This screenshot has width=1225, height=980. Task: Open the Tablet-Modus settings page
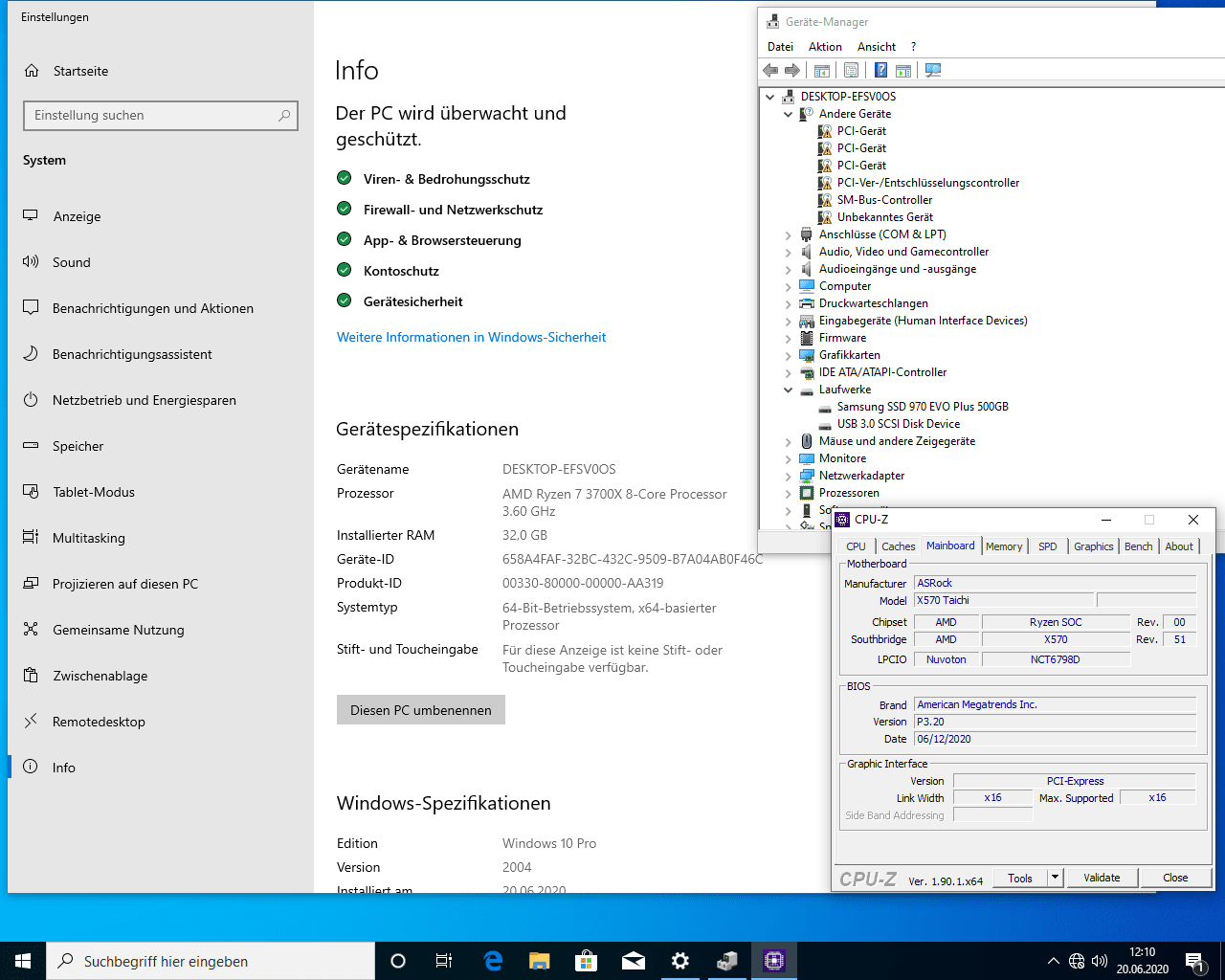click(x=161, y=492)
